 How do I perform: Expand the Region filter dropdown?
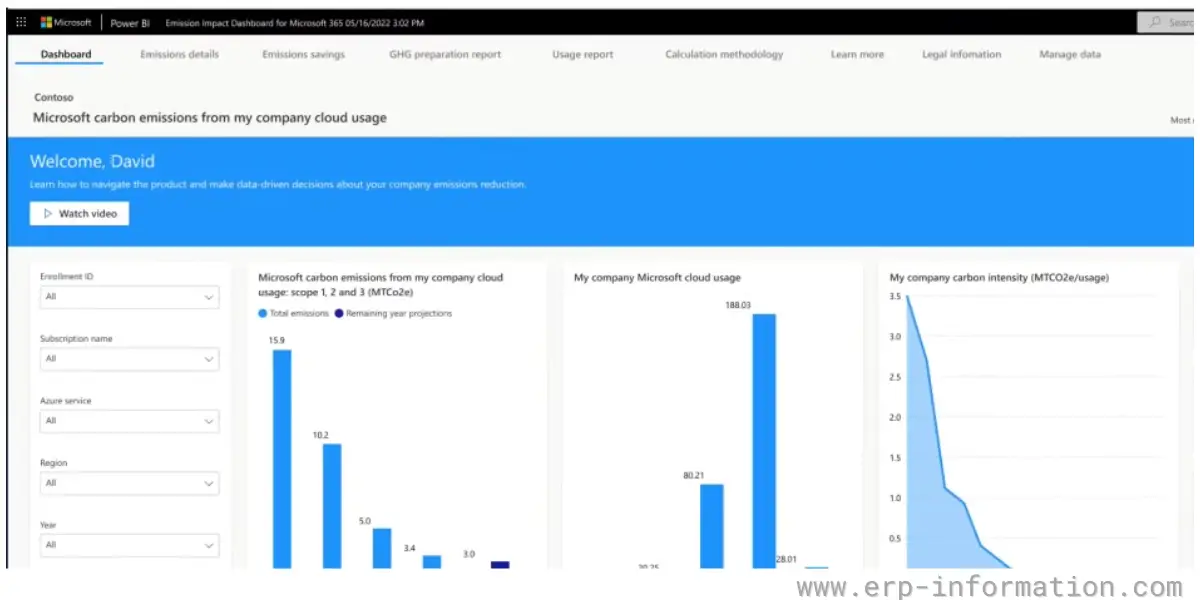coord(129,483)
